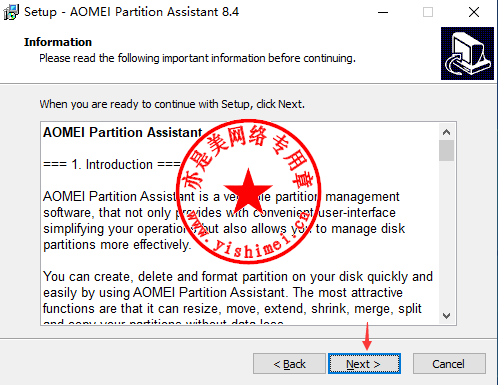Go back with the < Back button
This screenshot has height=385, width=498.
tap(289, 364)
